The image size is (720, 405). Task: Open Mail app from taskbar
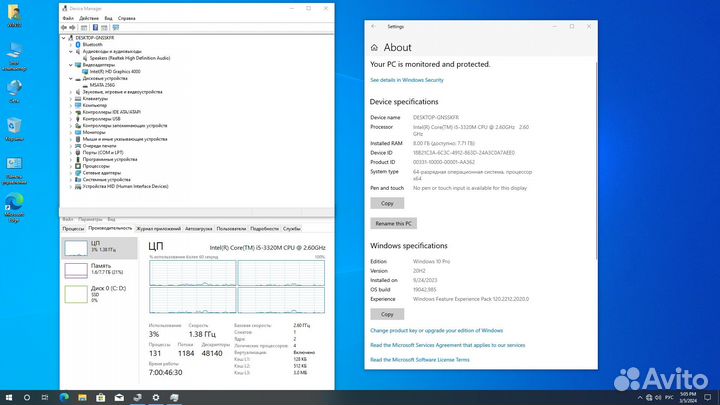(119, 398)
